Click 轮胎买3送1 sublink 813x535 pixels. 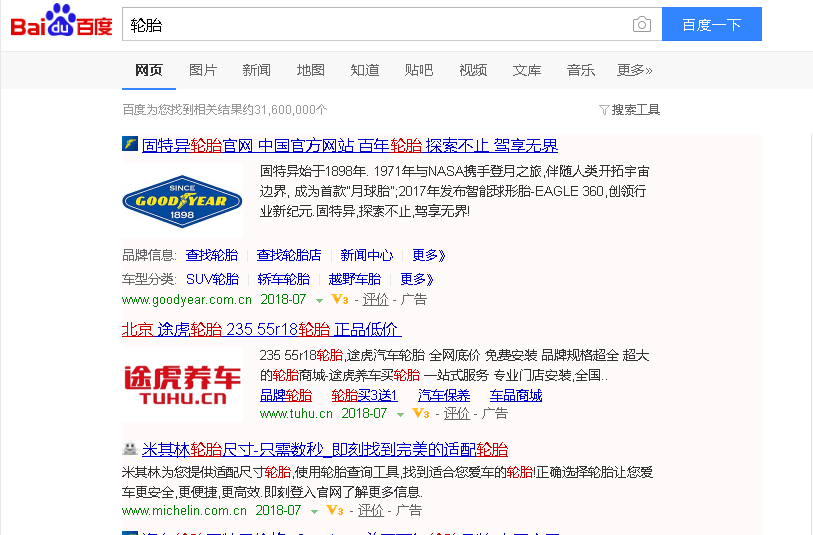point(365,396)
